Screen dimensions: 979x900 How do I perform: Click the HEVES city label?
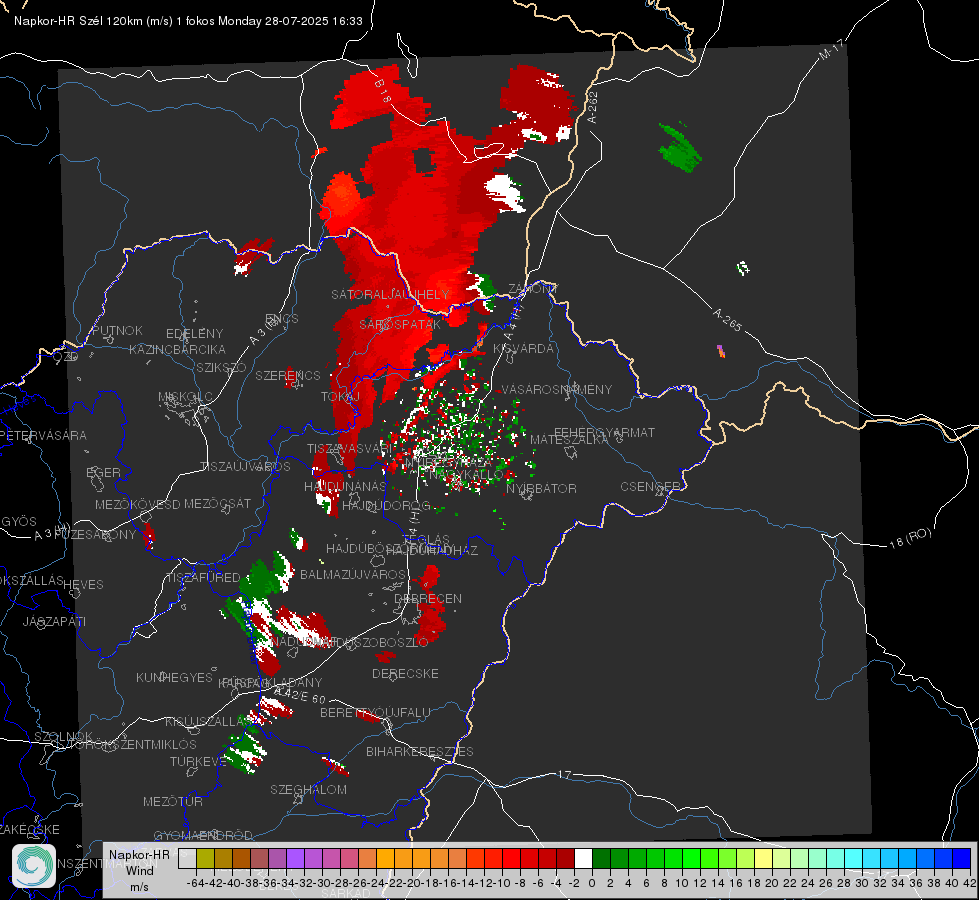[x=83, y=585]
